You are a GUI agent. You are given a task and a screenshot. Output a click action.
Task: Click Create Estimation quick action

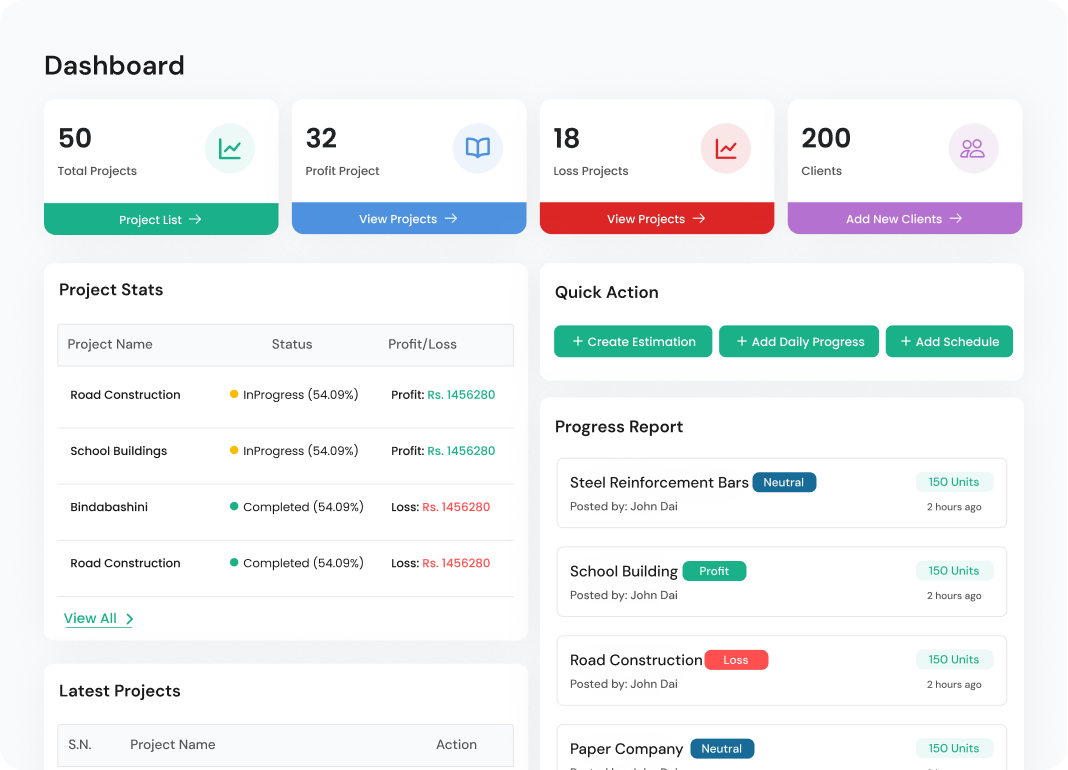pyautogui.click(x=633, y=342)
